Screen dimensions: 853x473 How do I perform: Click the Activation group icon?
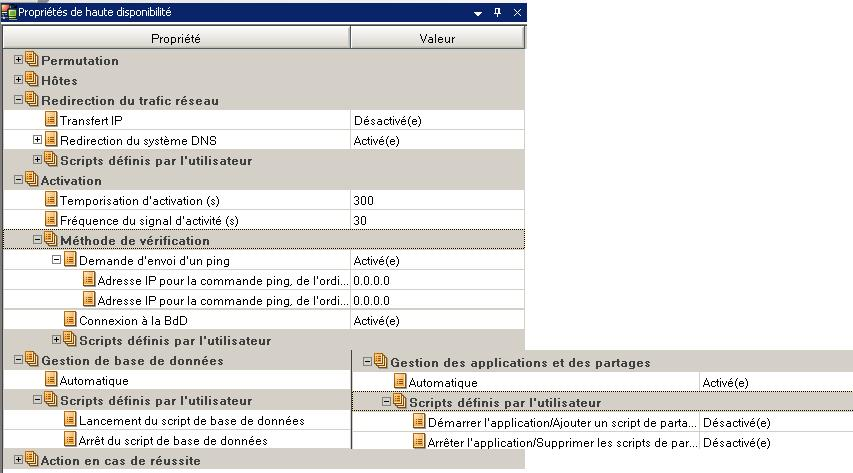click(32, 179)
